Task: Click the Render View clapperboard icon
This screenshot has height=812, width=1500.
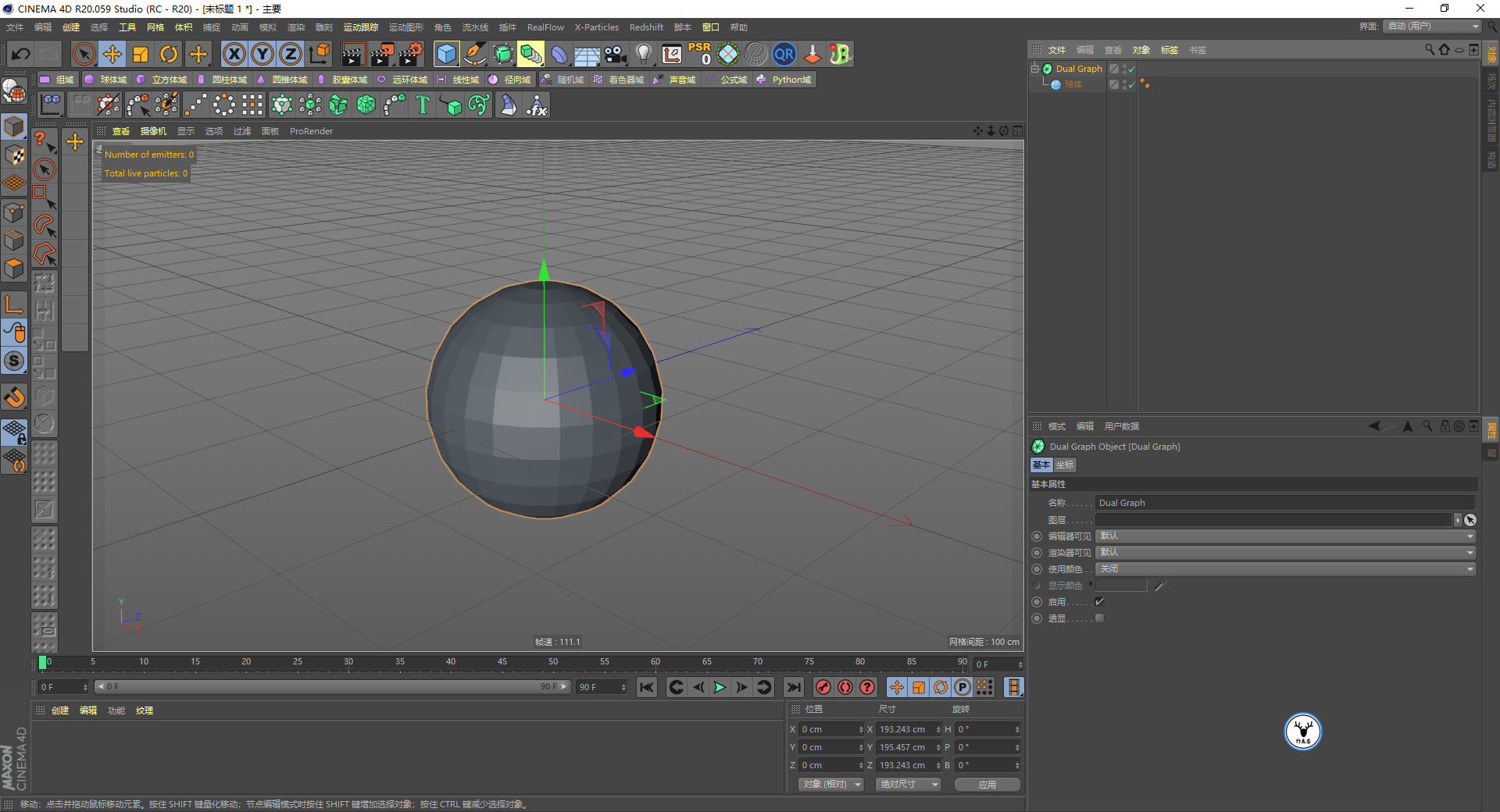Action: pos(353,54)
